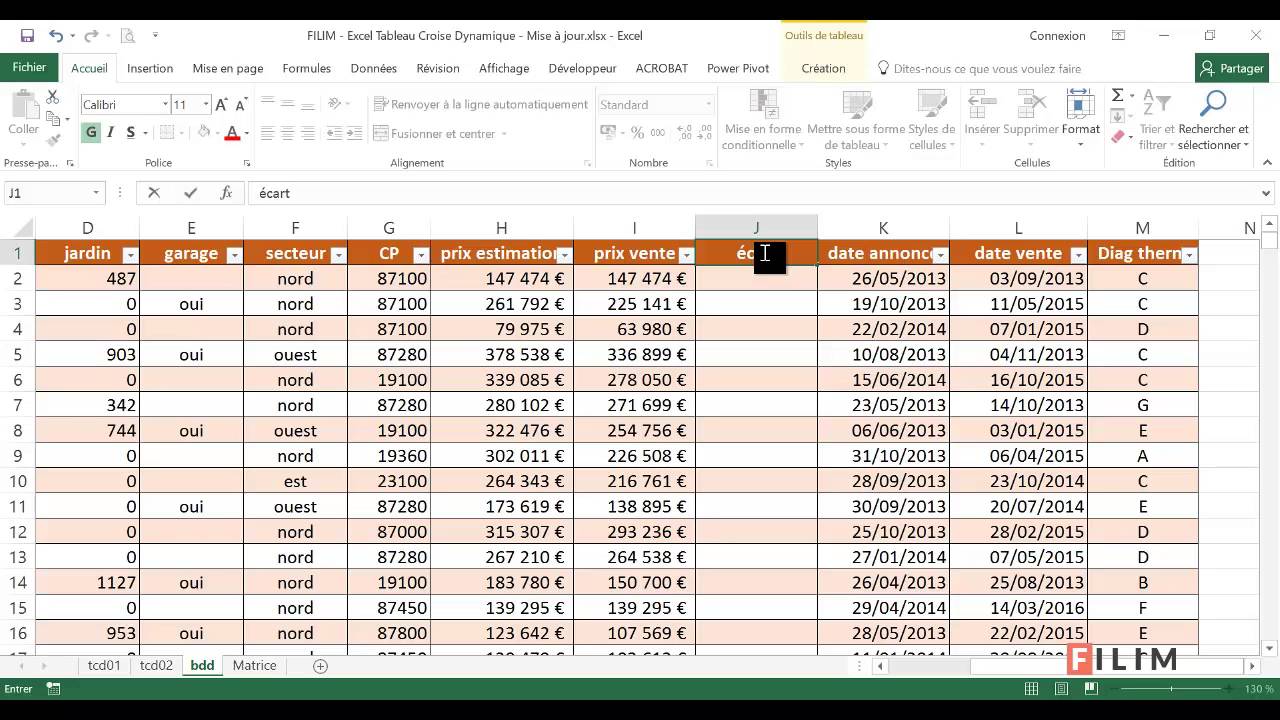
Task: Click Fusionner et centrer
Action: pos(435,133)
